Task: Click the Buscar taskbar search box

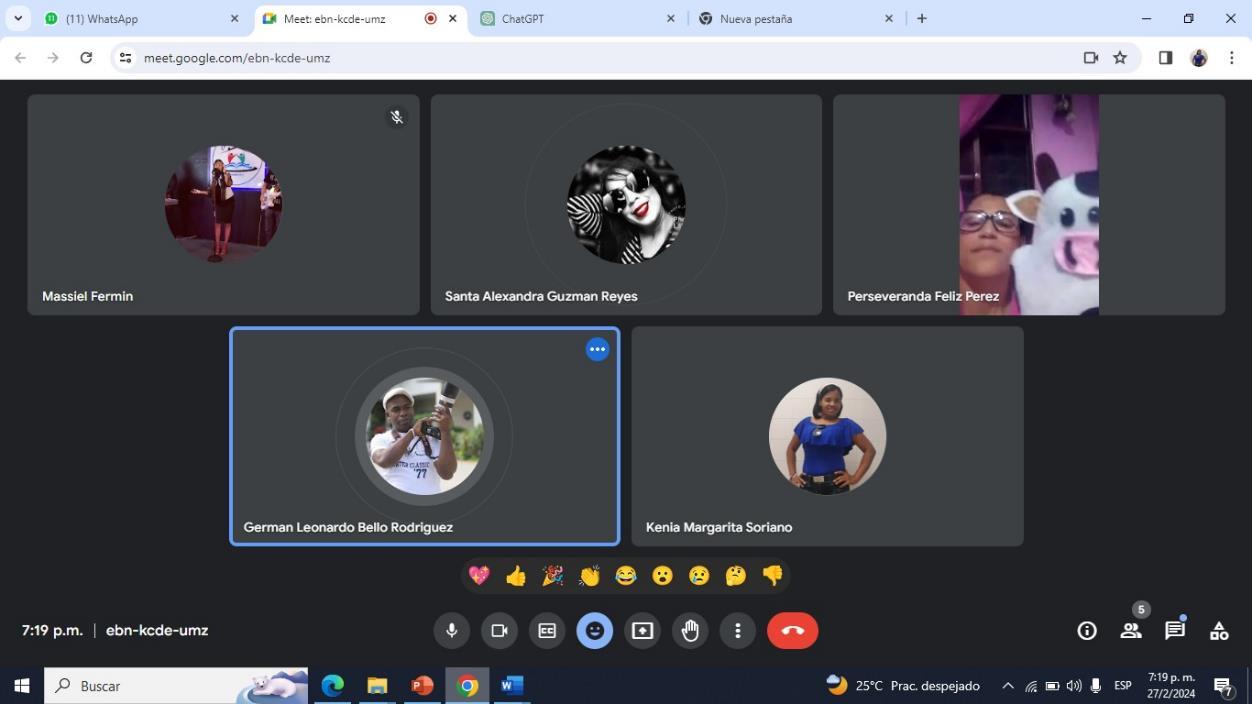Action: pyautogui.click(x=176, y=686)
